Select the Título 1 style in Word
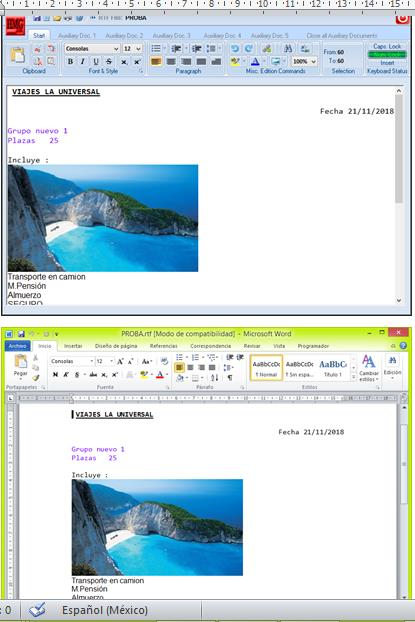Viewport: 415px width, 622px height. pos(332,368)
